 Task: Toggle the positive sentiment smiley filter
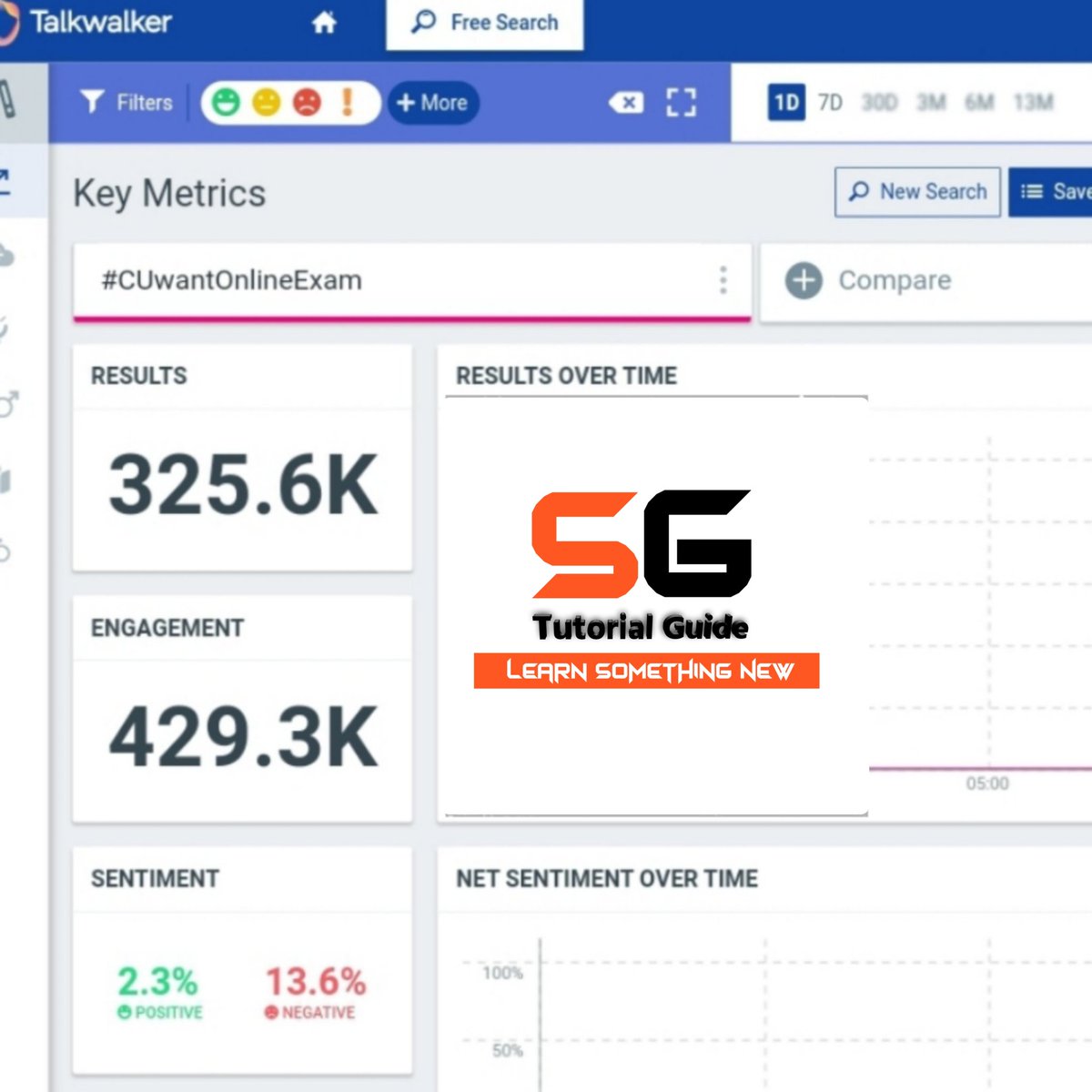pos(226,102)
